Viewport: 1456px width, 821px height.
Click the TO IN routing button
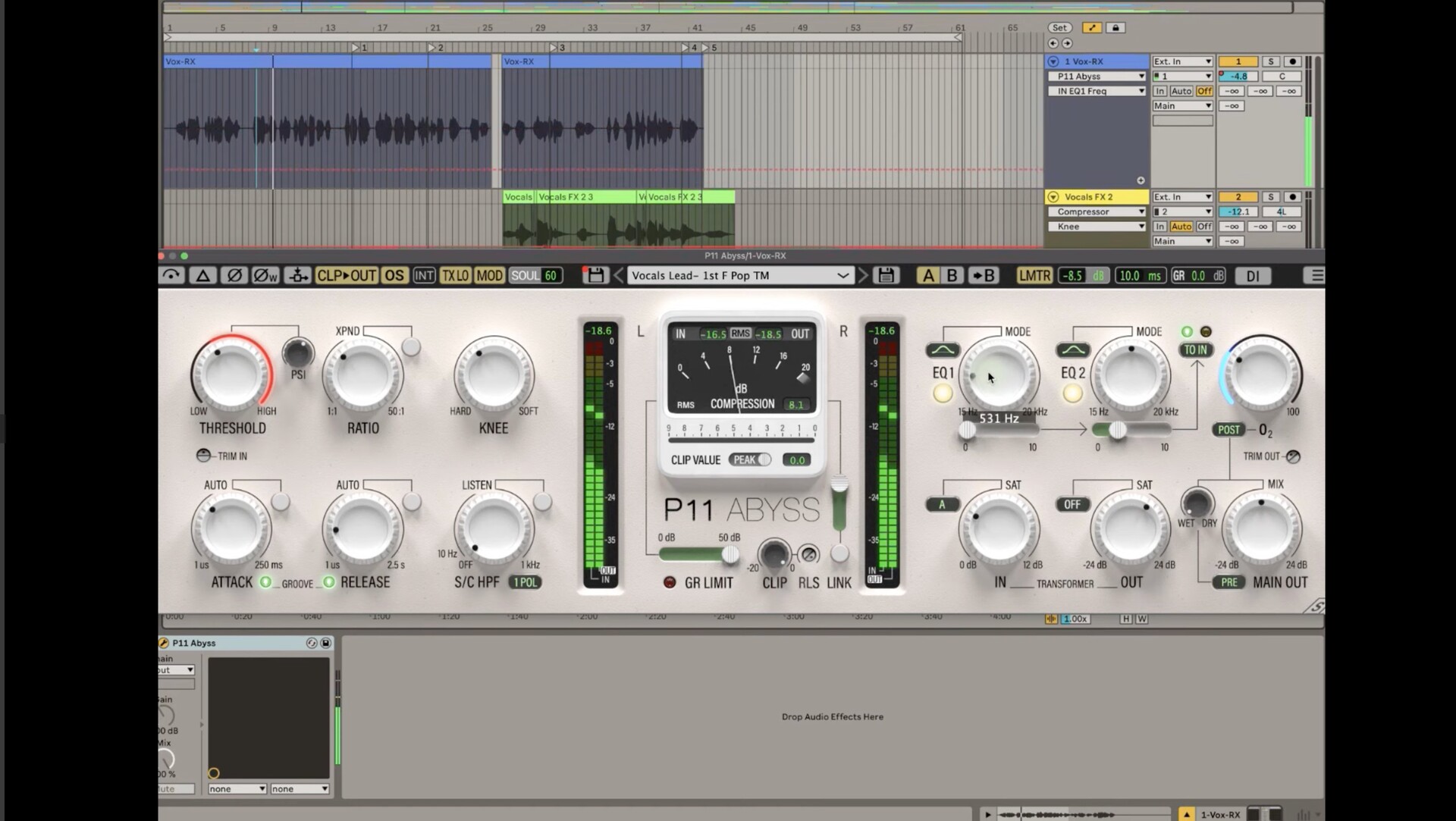pos(1196,350)
